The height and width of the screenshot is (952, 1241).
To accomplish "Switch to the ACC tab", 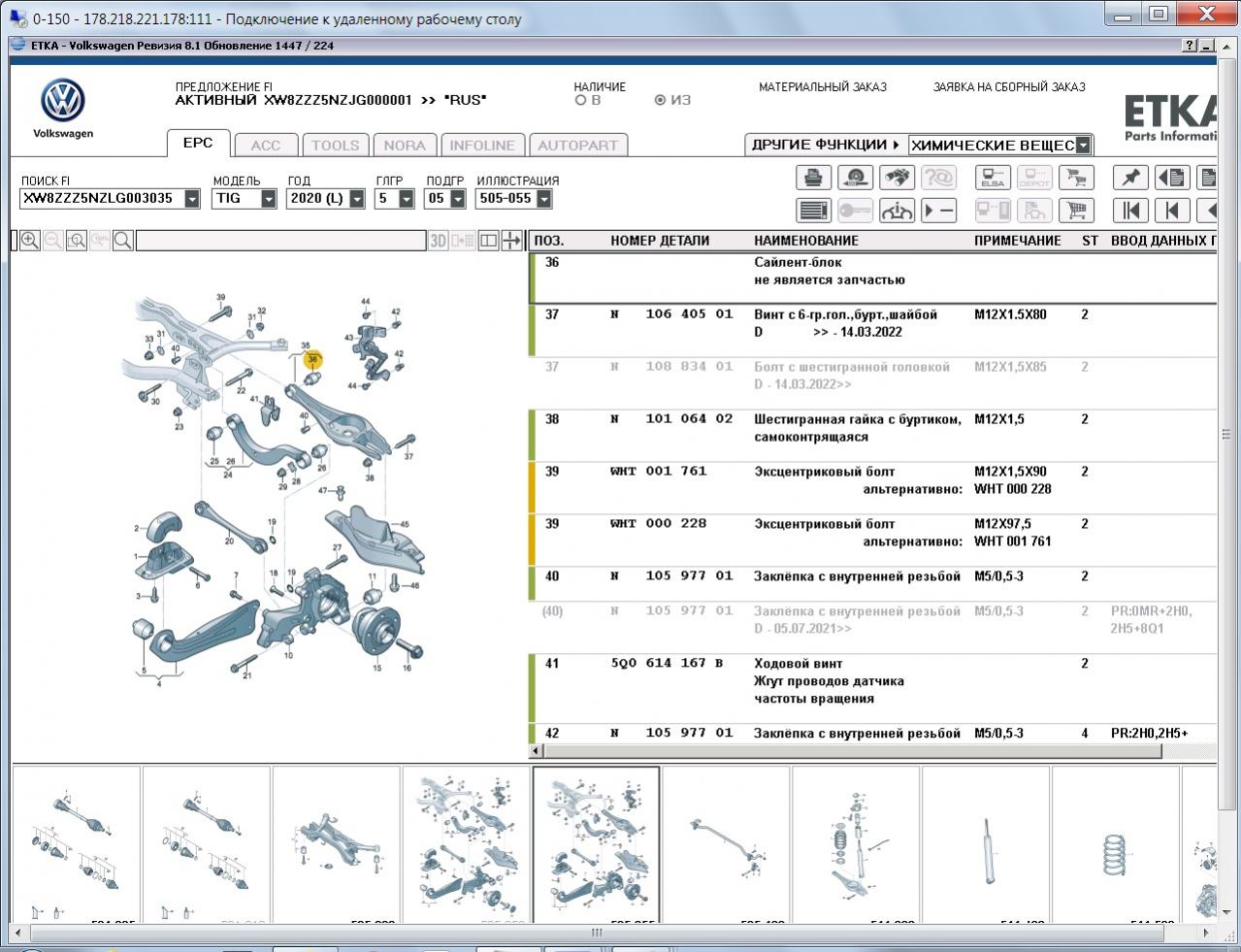I will click(x=266, y=146).
